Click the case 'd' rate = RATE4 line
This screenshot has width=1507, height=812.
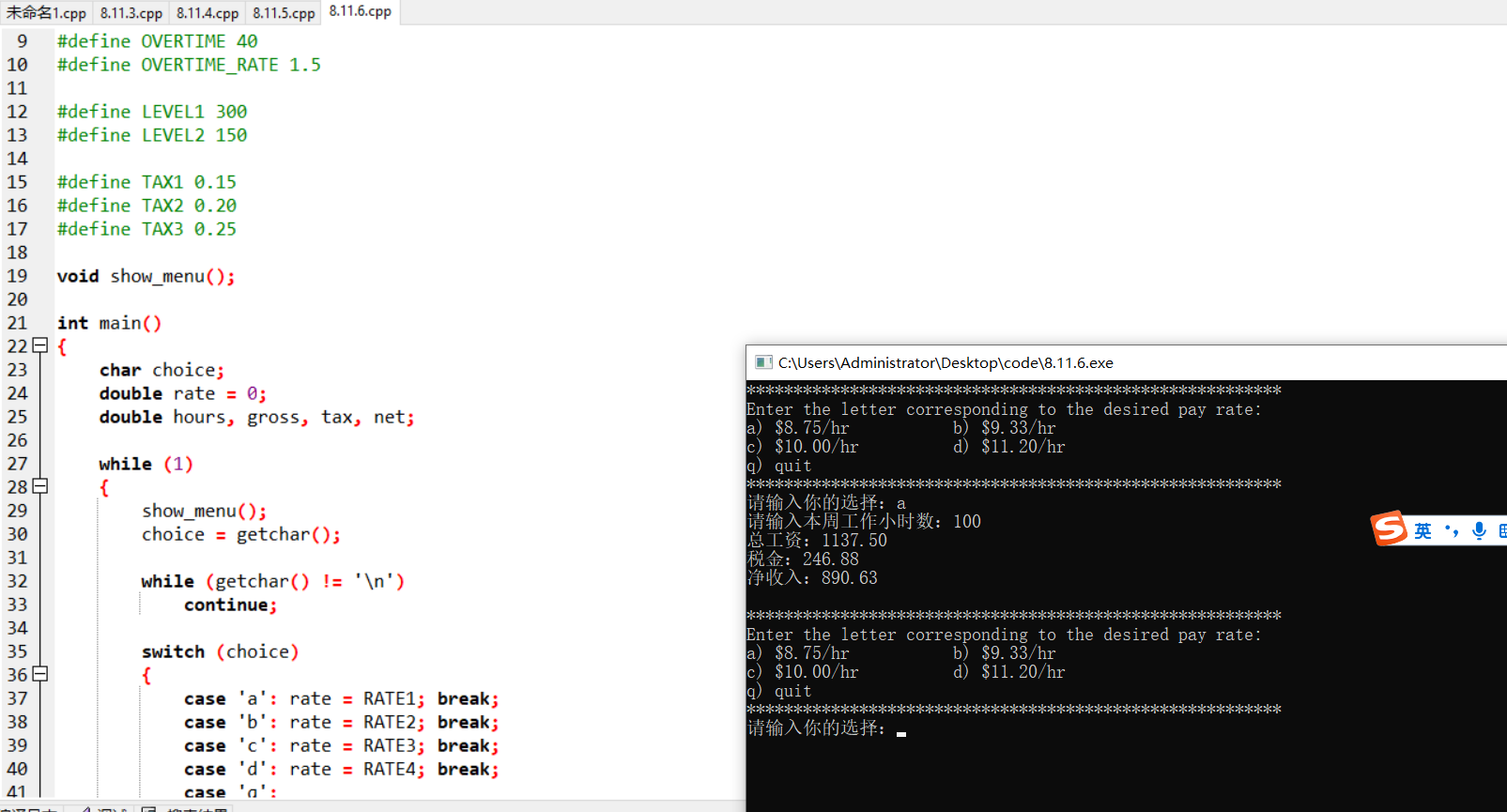(341, 769)
